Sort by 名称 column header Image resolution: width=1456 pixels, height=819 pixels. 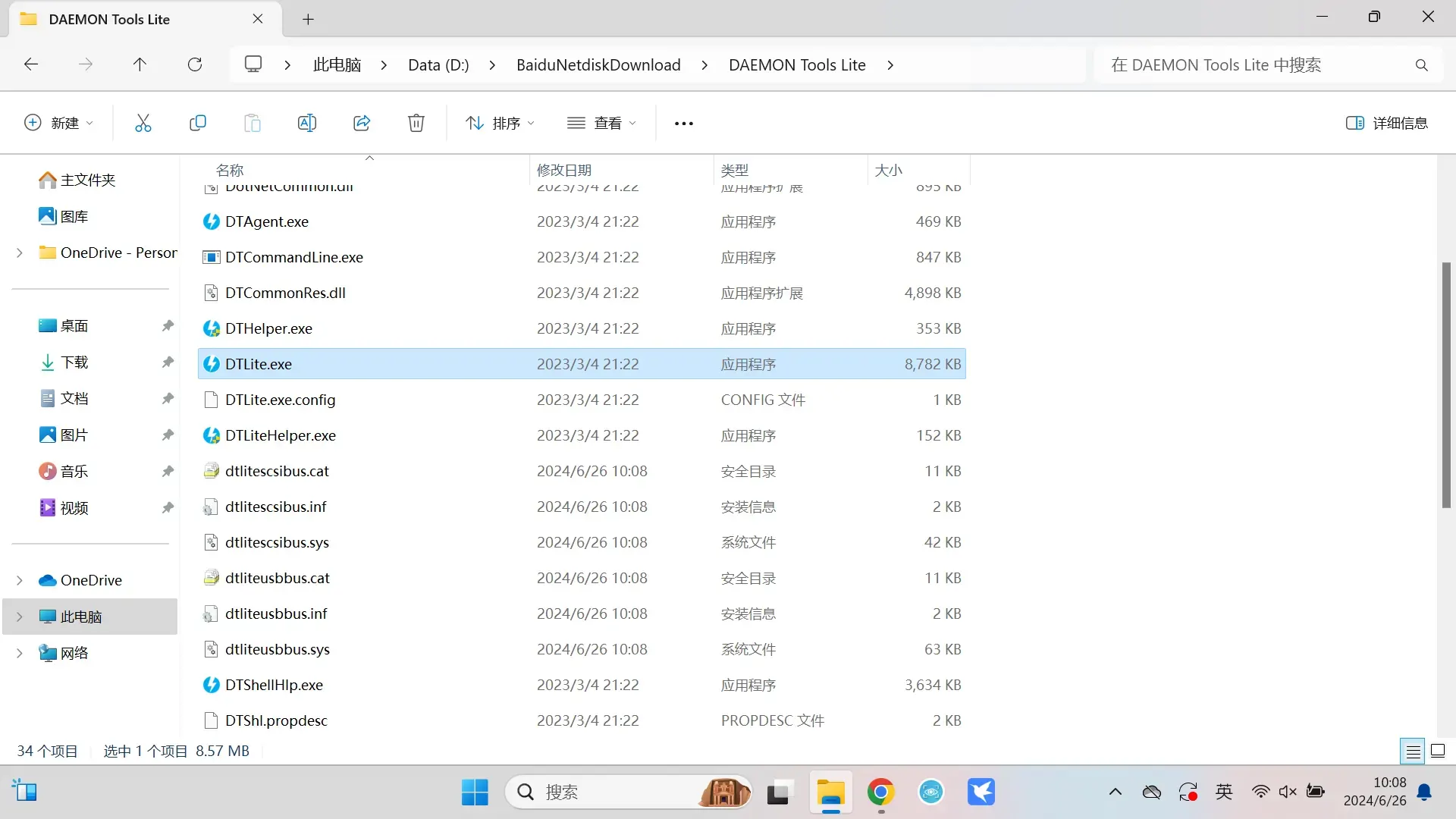(x=230, y=171)
